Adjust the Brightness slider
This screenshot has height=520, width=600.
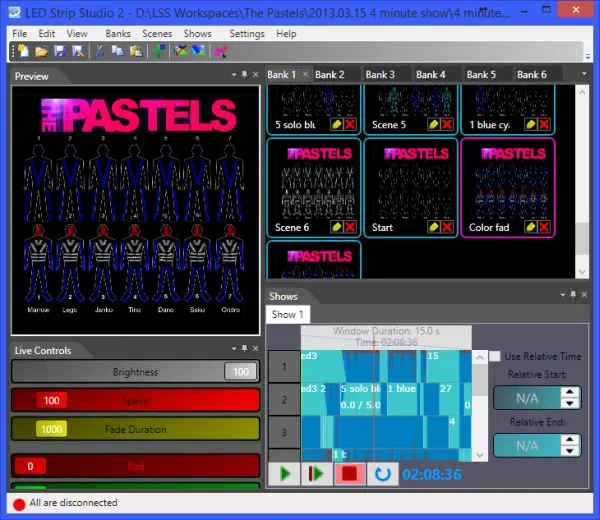point(135,372)
